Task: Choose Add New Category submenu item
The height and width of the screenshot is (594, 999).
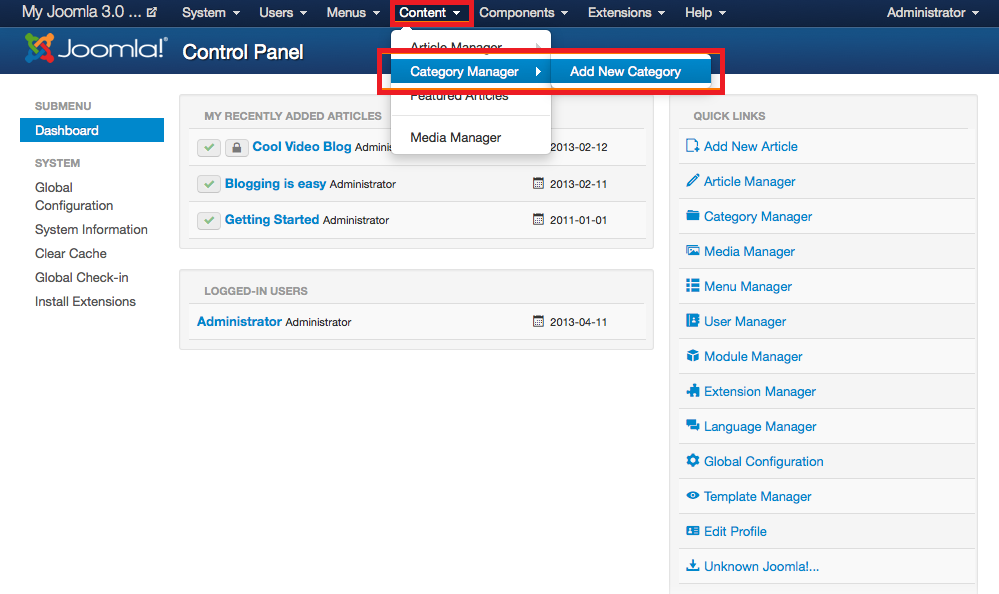Action: (631, 71)
